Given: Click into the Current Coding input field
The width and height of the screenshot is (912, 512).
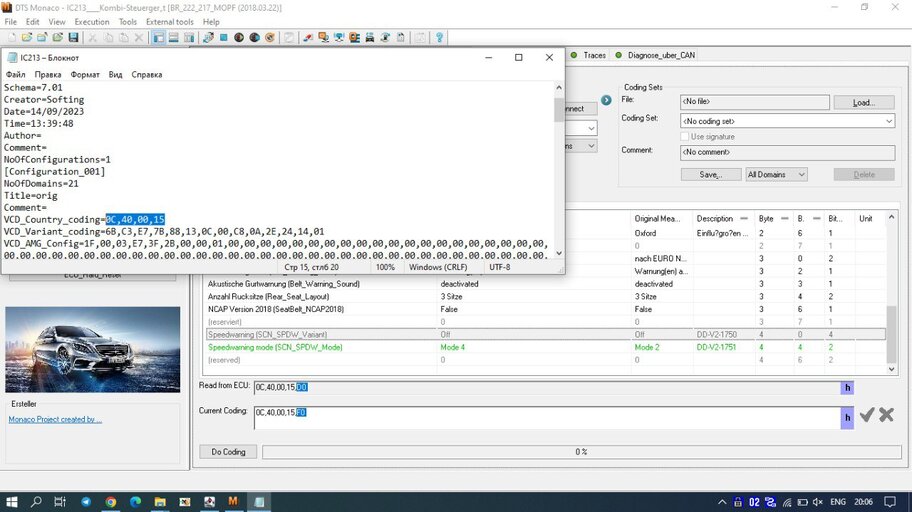Looking at the screenshot, I should pyautogui.click(x=547, y=418).
